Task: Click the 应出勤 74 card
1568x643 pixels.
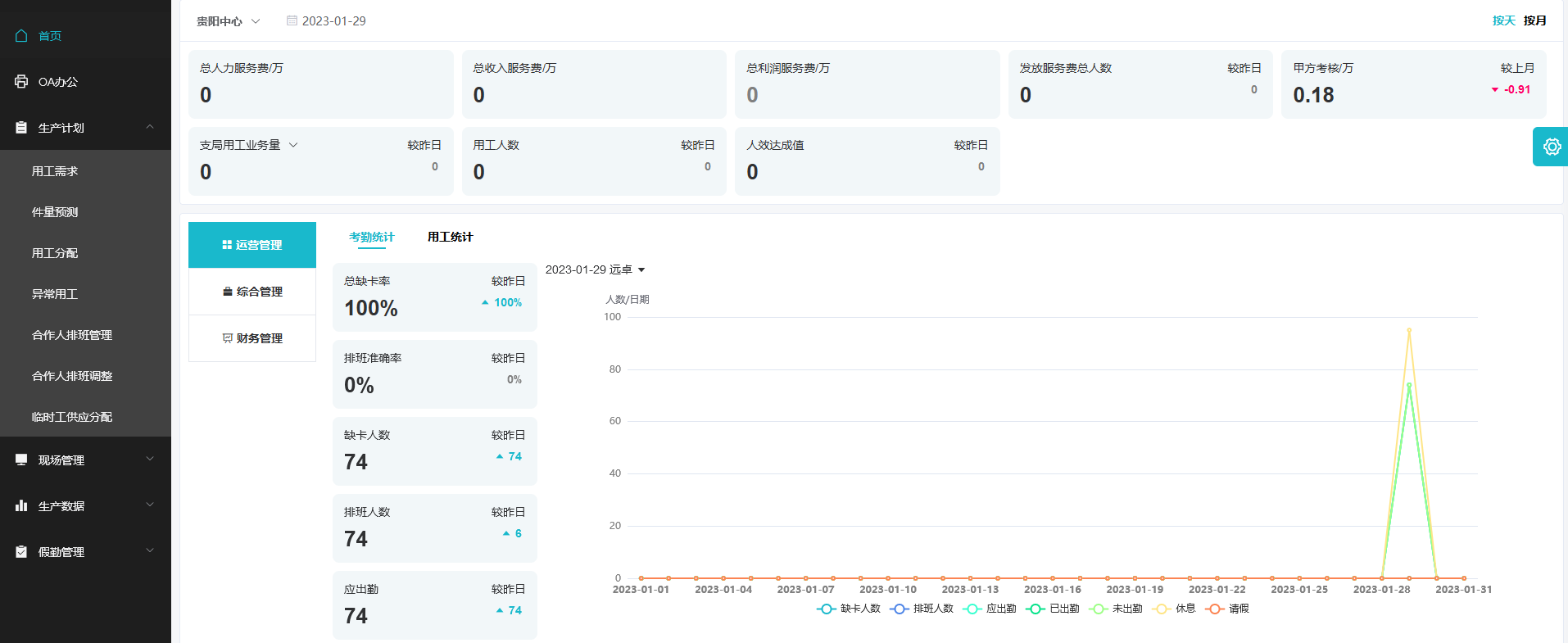Action: (435, 605)
